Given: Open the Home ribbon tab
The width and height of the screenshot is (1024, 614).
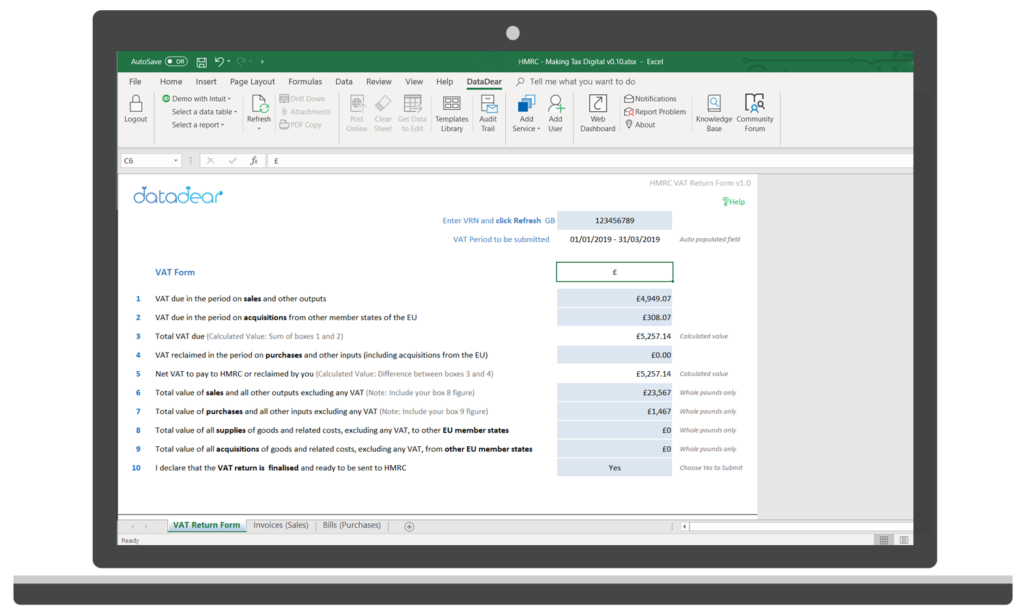Looking at the screenshot, I should pyautogui.click(x=171, y=82).
